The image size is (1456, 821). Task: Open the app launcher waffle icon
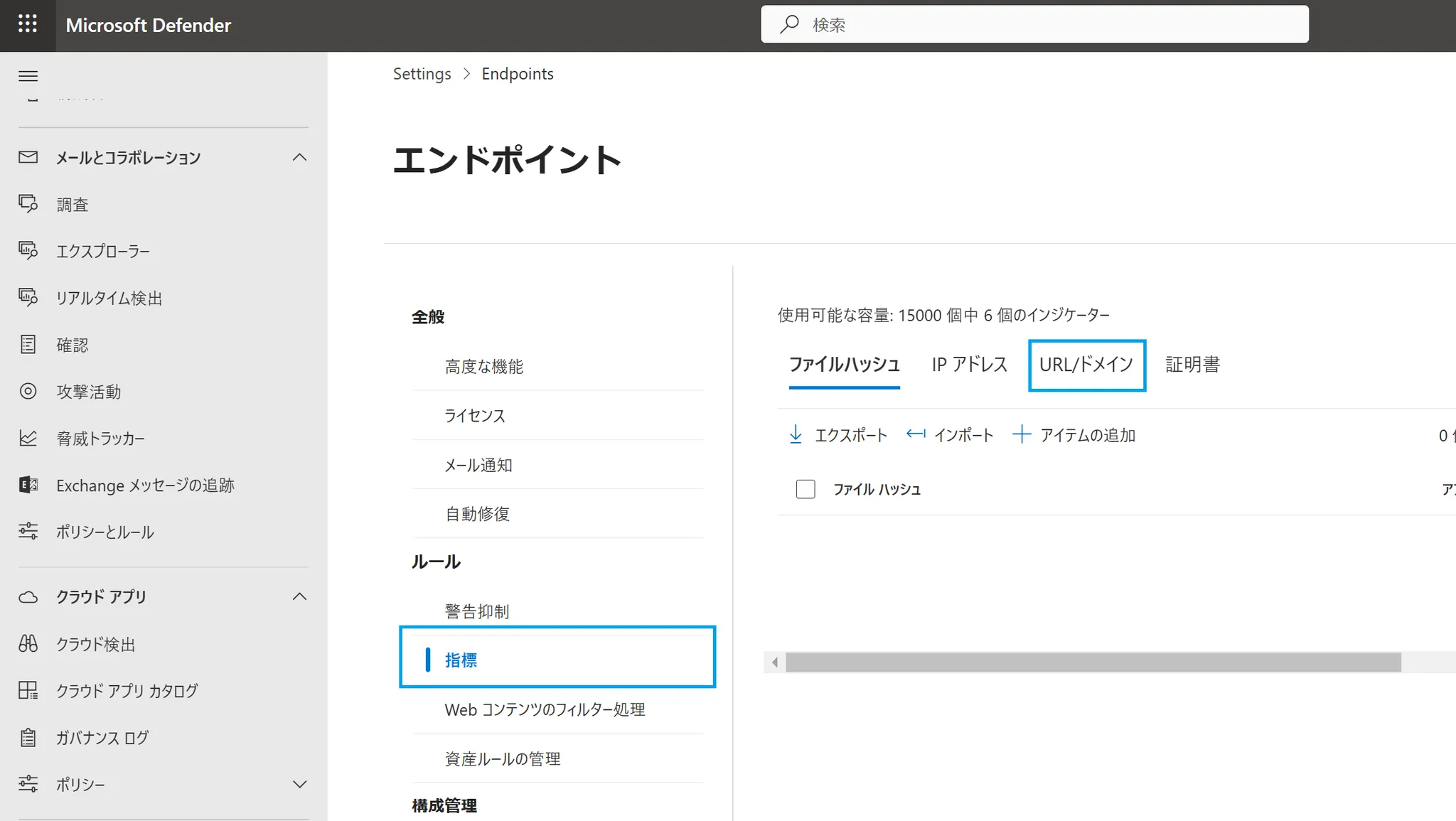click(27, 25)
